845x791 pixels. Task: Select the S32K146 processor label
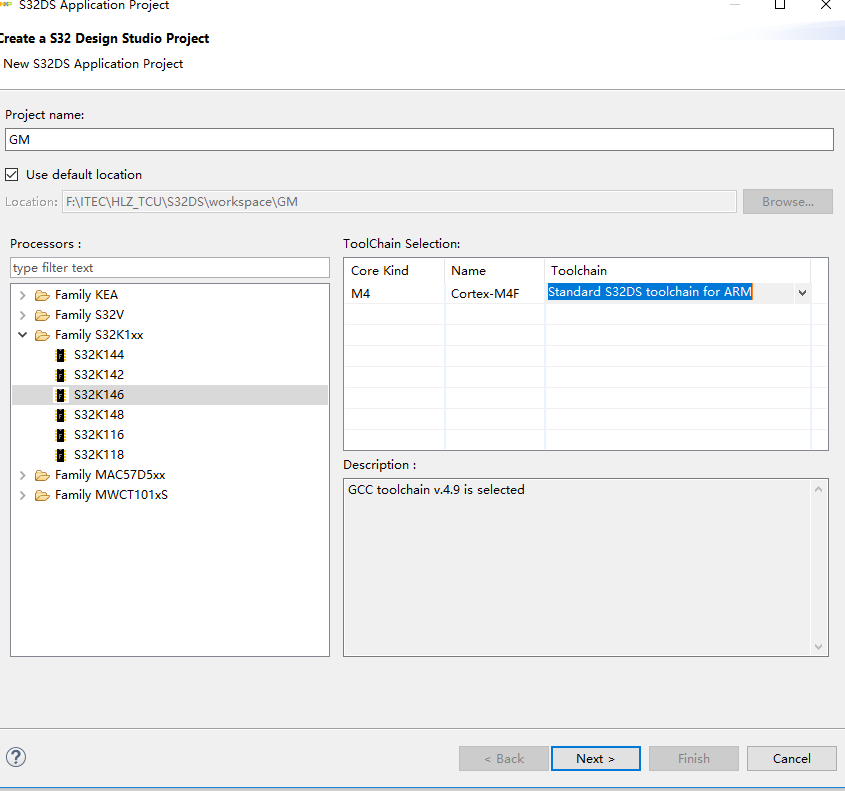coord(99,395)
